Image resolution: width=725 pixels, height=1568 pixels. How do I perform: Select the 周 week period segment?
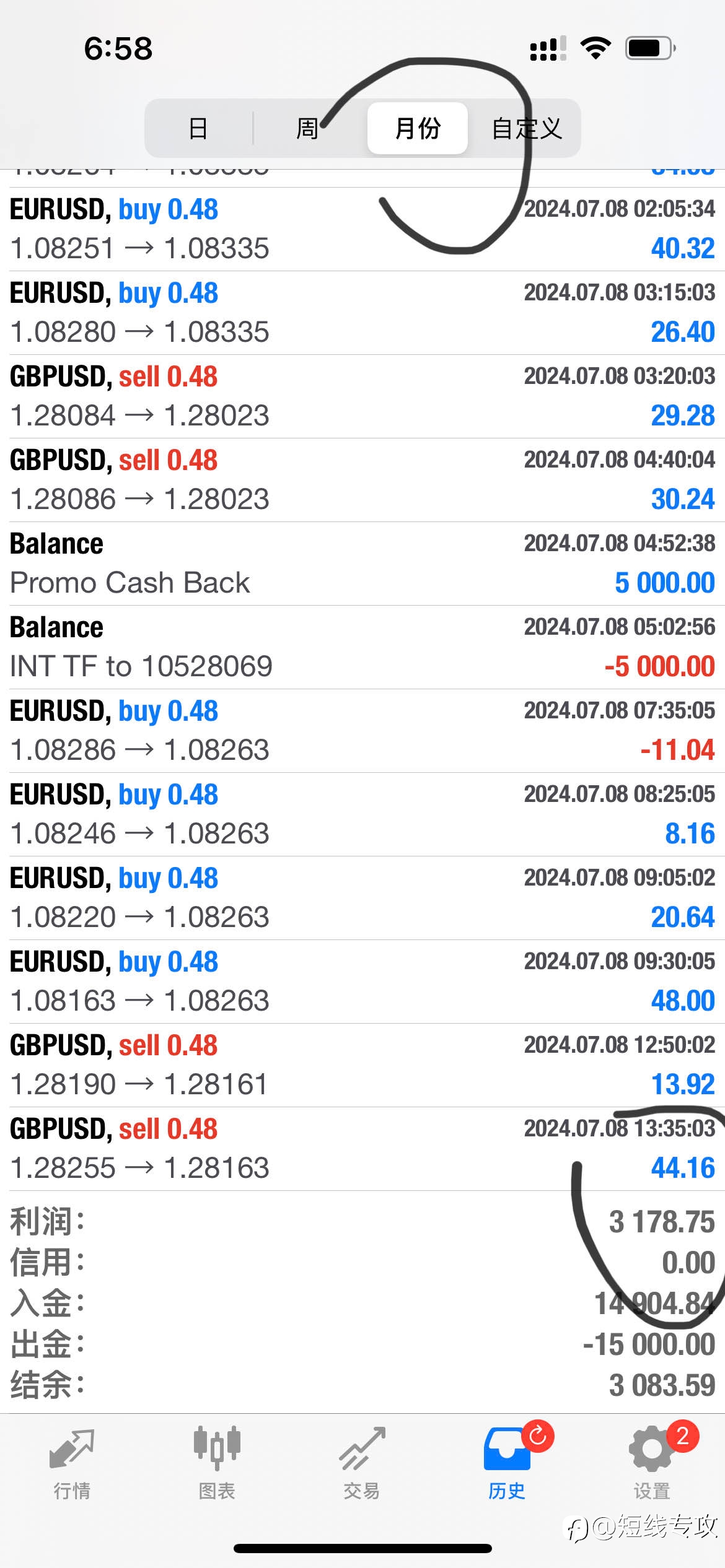coord(307,128)
